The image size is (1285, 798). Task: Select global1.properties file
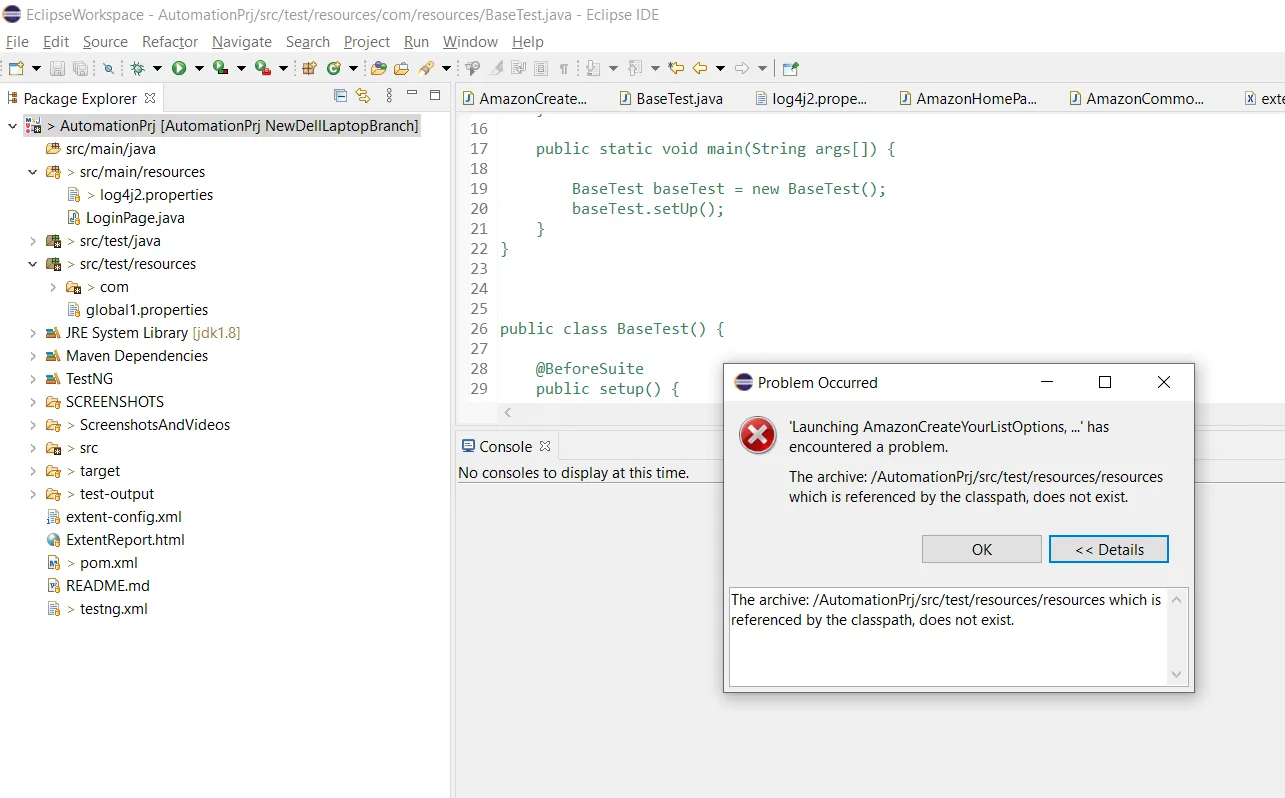pyautogui.click(x=147, y=310)
